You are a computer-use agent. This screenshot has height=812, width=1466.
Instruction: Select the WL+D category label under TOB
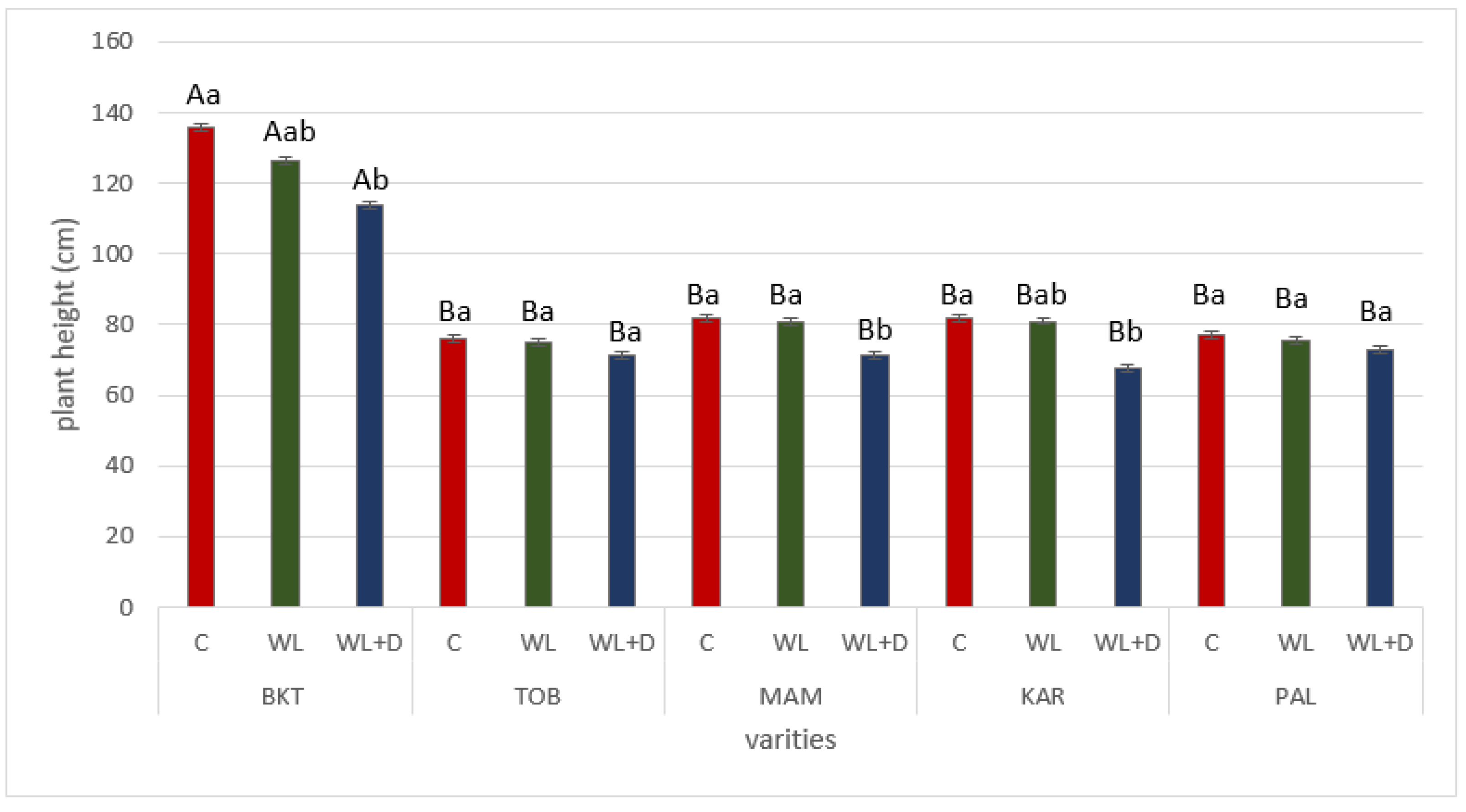click(x=622, y=643)
